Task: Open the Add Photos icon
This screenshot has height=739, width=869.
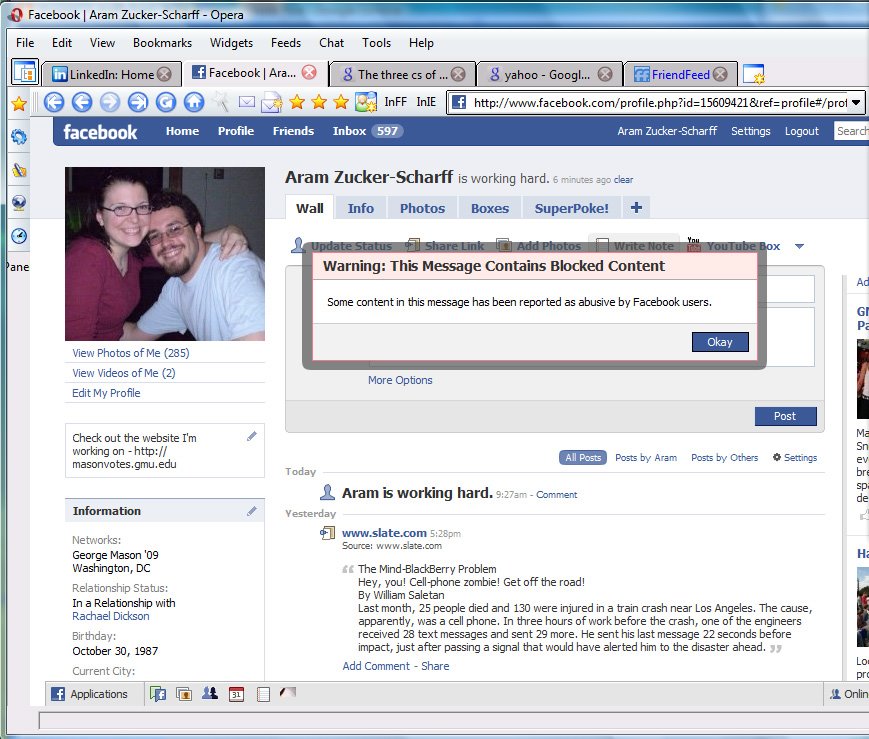Action: click(507, 245)
